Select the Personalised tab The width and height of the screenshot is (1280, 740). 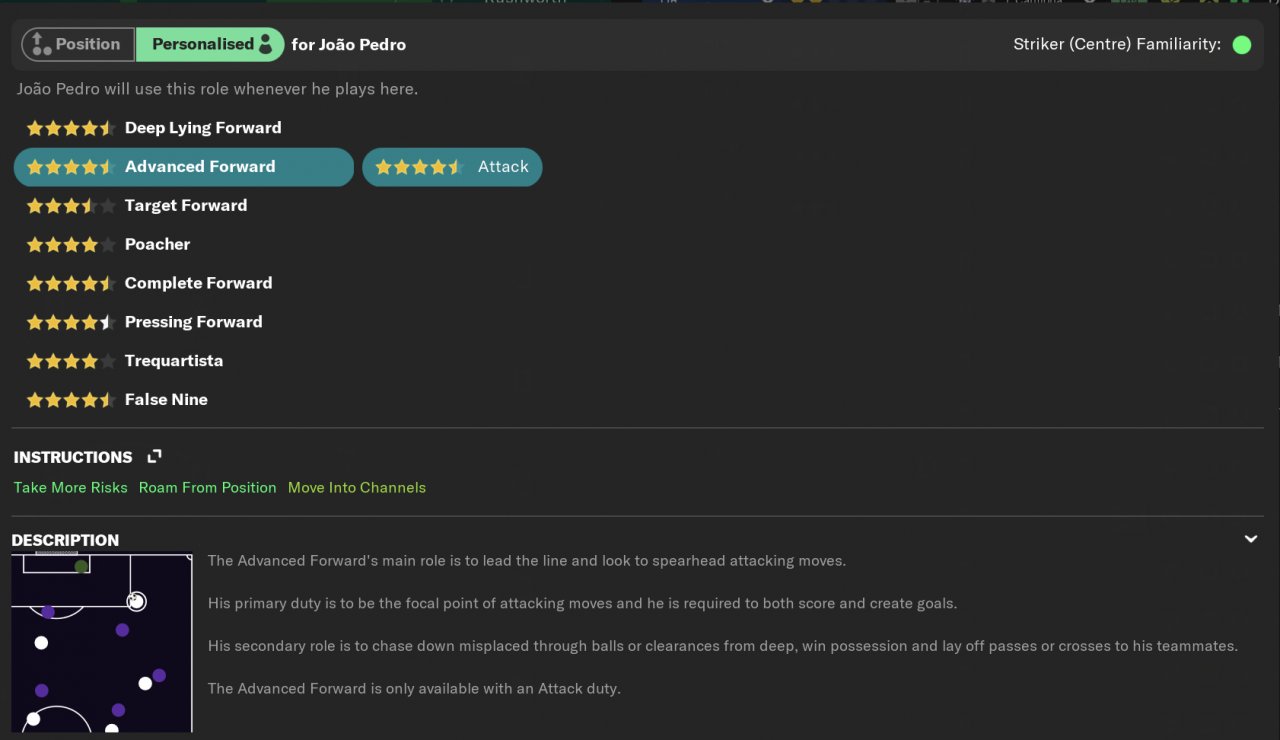210,44
